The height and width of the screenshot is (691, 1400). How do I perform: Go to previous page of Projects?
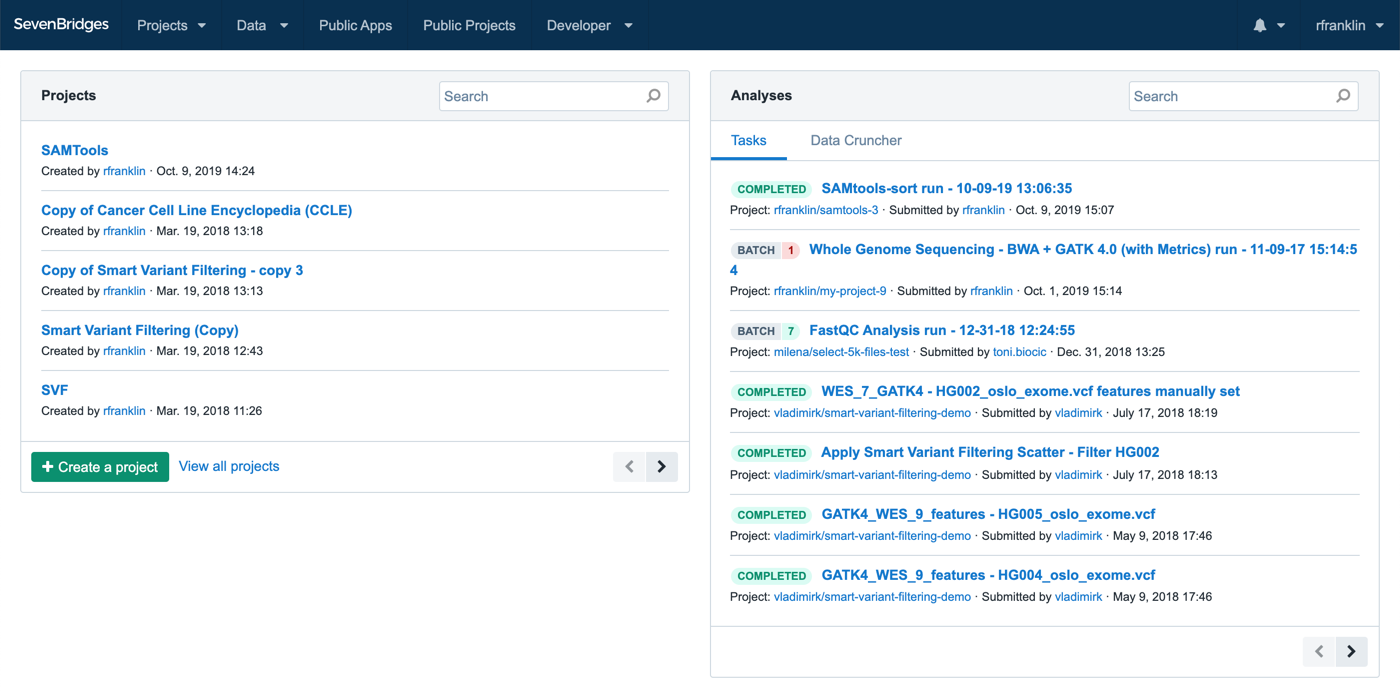click(629, 467)
